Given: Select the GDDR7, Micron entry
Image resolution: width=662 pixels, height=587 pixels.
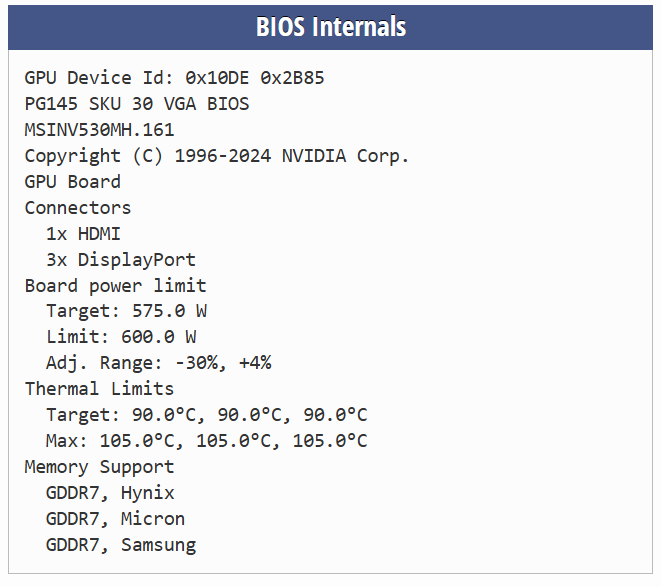Looking at the screenshot, I should (x=115, y=519).
